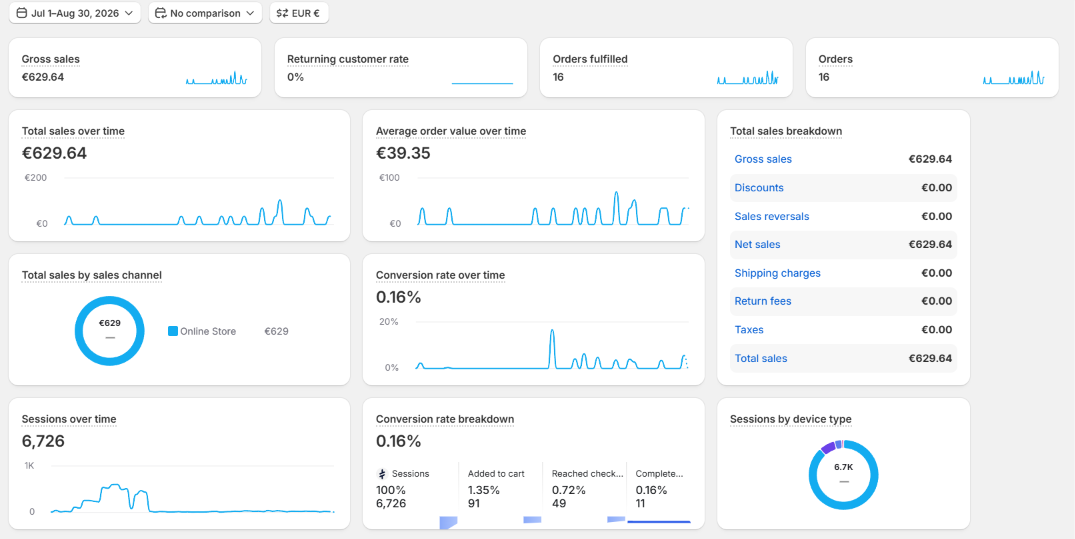Click the Taxes link in breakdown

click(749, 330)
